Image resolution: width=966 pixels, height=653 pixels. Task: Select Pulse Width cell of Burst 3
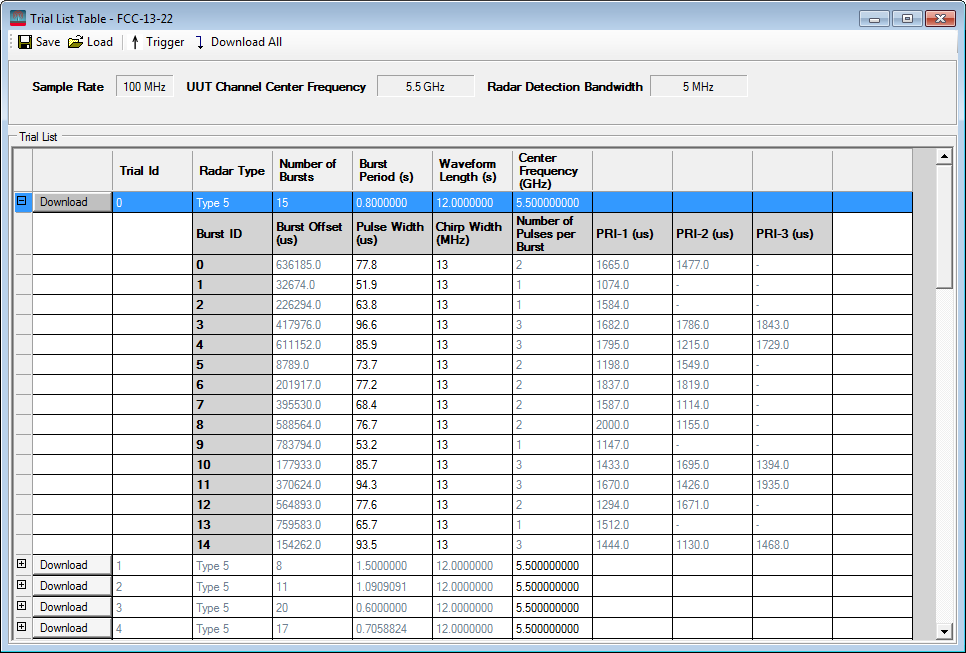tap(392, 324)
